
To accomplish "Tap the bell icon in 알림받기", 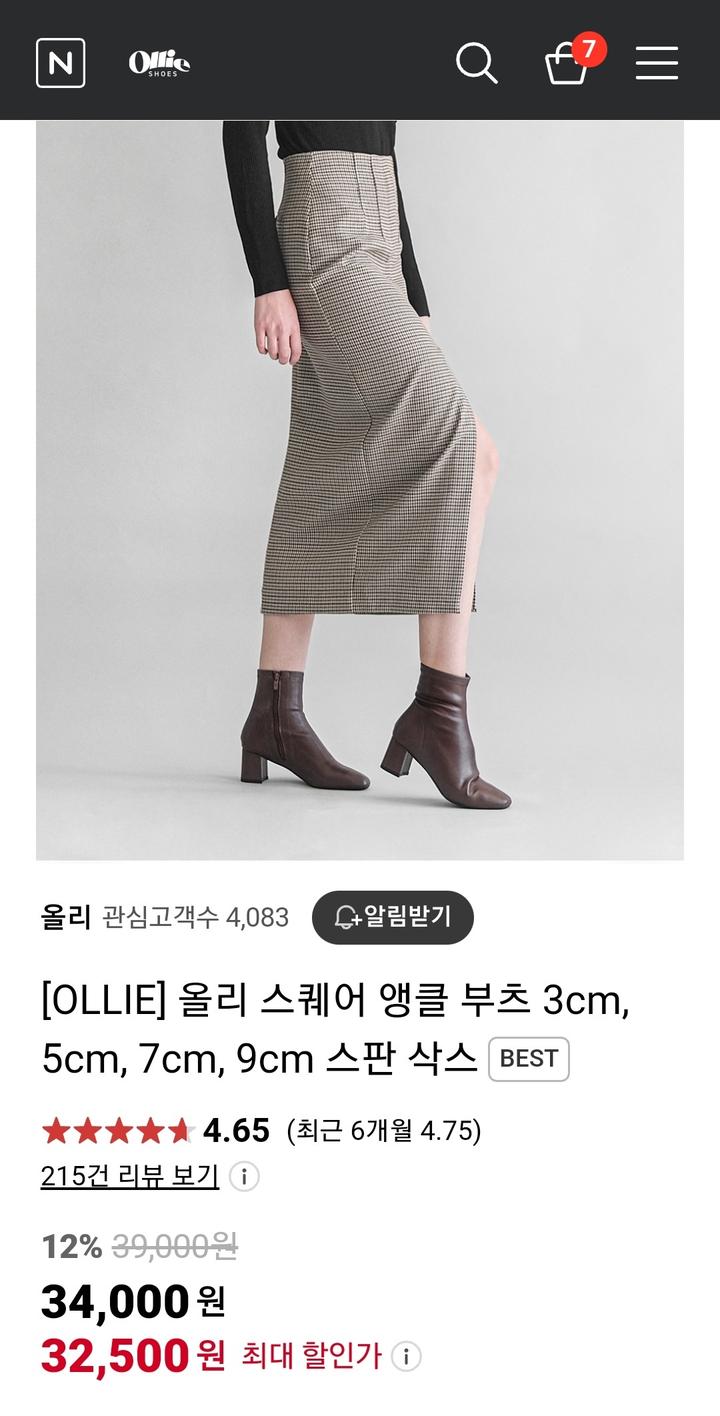I will click(346, 917).
